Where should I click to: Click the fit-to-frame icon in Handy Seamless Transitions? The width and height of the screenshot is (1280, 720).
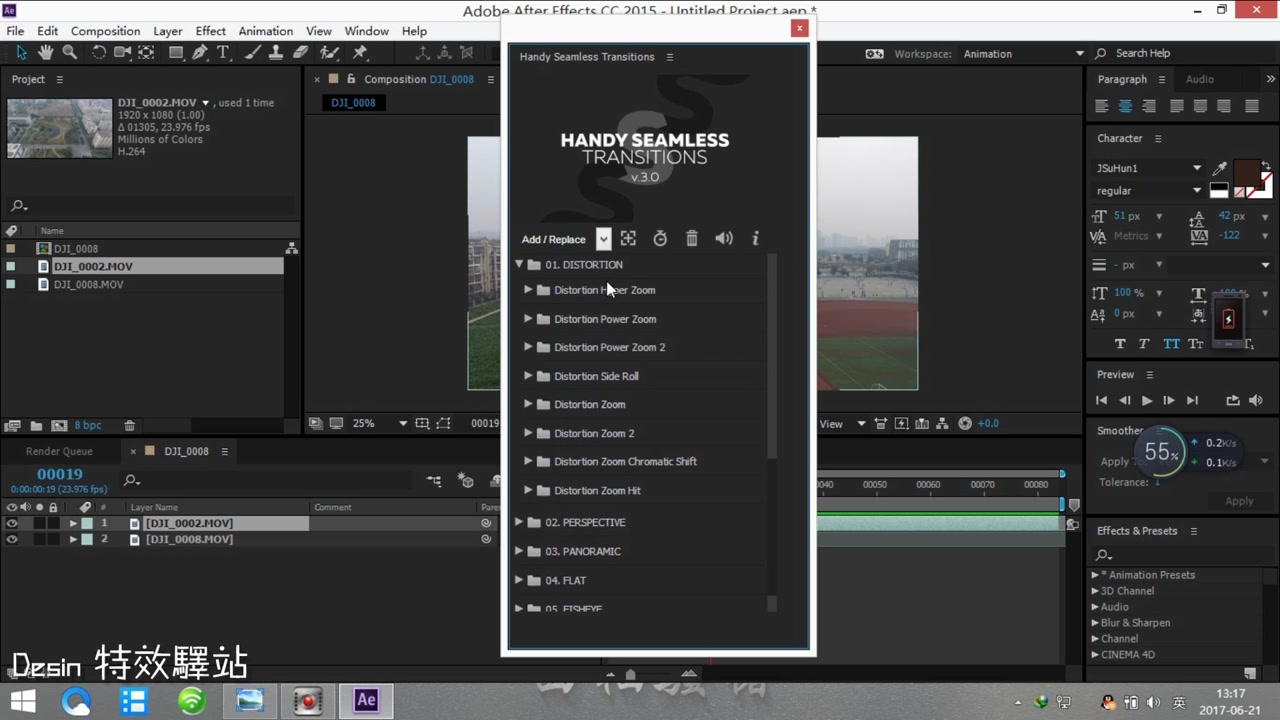point(628,238)
